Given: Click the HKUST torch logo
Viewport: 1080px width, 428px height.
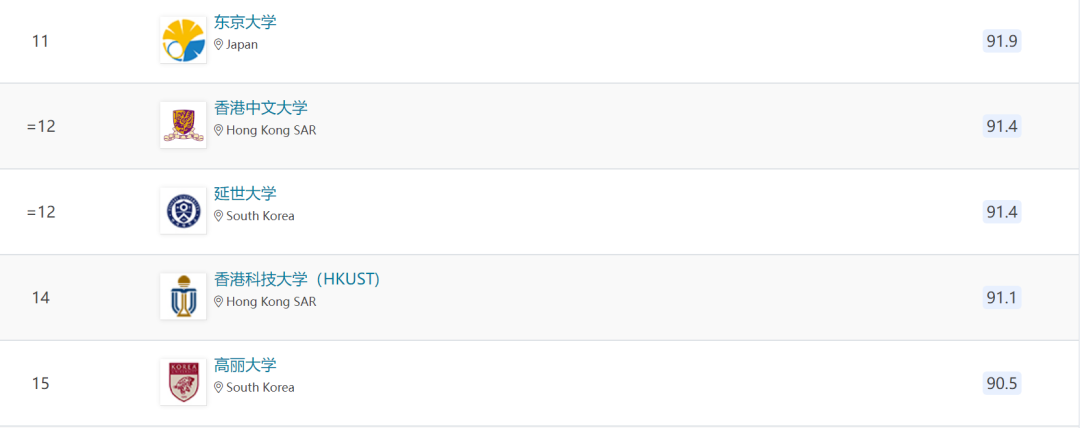Looking at the screenshot, I should click(x=183, y=296).
